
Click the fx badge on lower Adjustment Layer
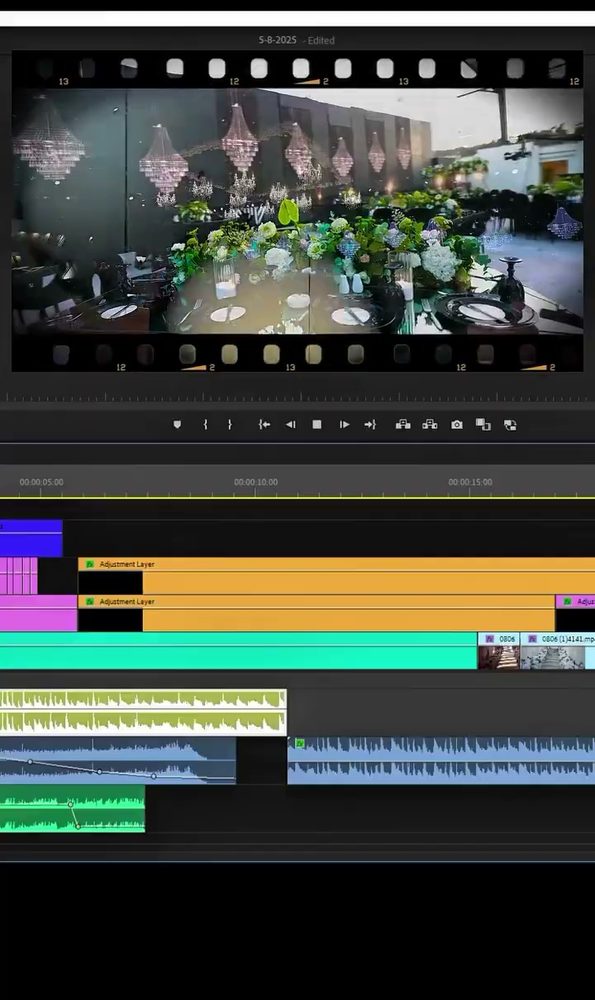click(x=90, y=601)
